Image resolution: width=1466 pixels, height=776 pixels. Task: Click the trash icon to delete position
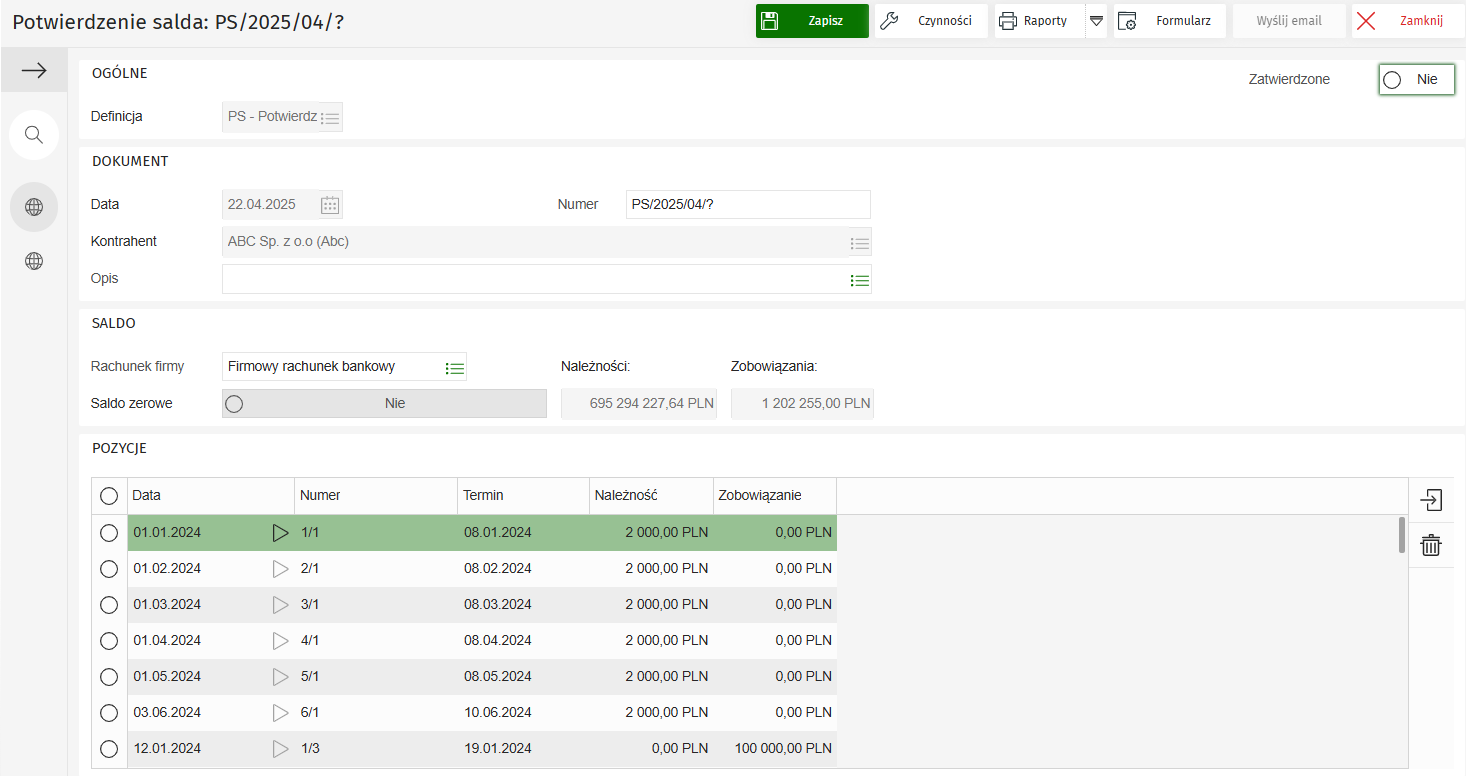coord(1431,545)
